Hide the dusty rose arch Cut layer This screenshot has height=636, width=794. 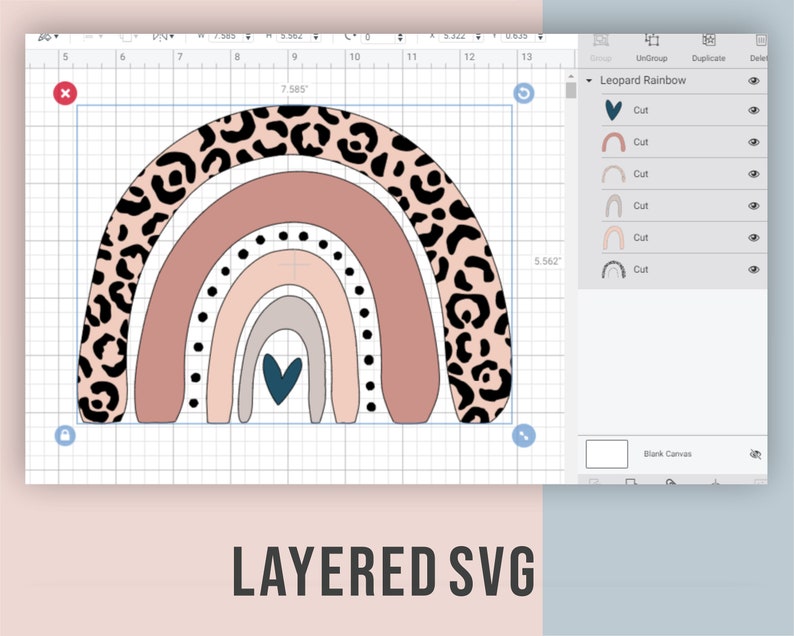[x=753, y=142]
